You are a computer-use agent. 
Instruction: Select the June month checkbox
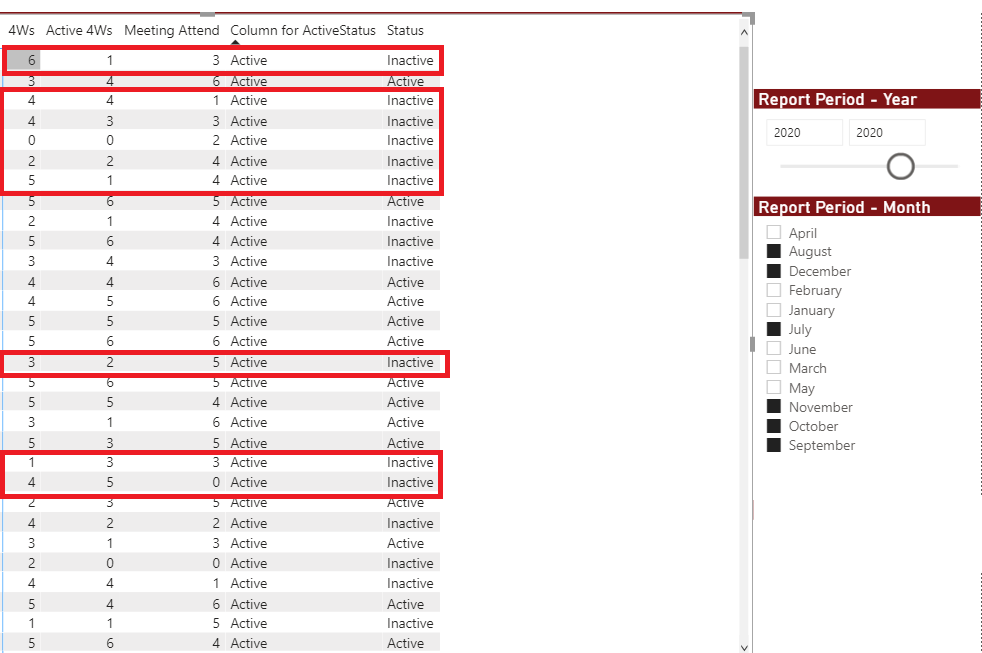774,348
